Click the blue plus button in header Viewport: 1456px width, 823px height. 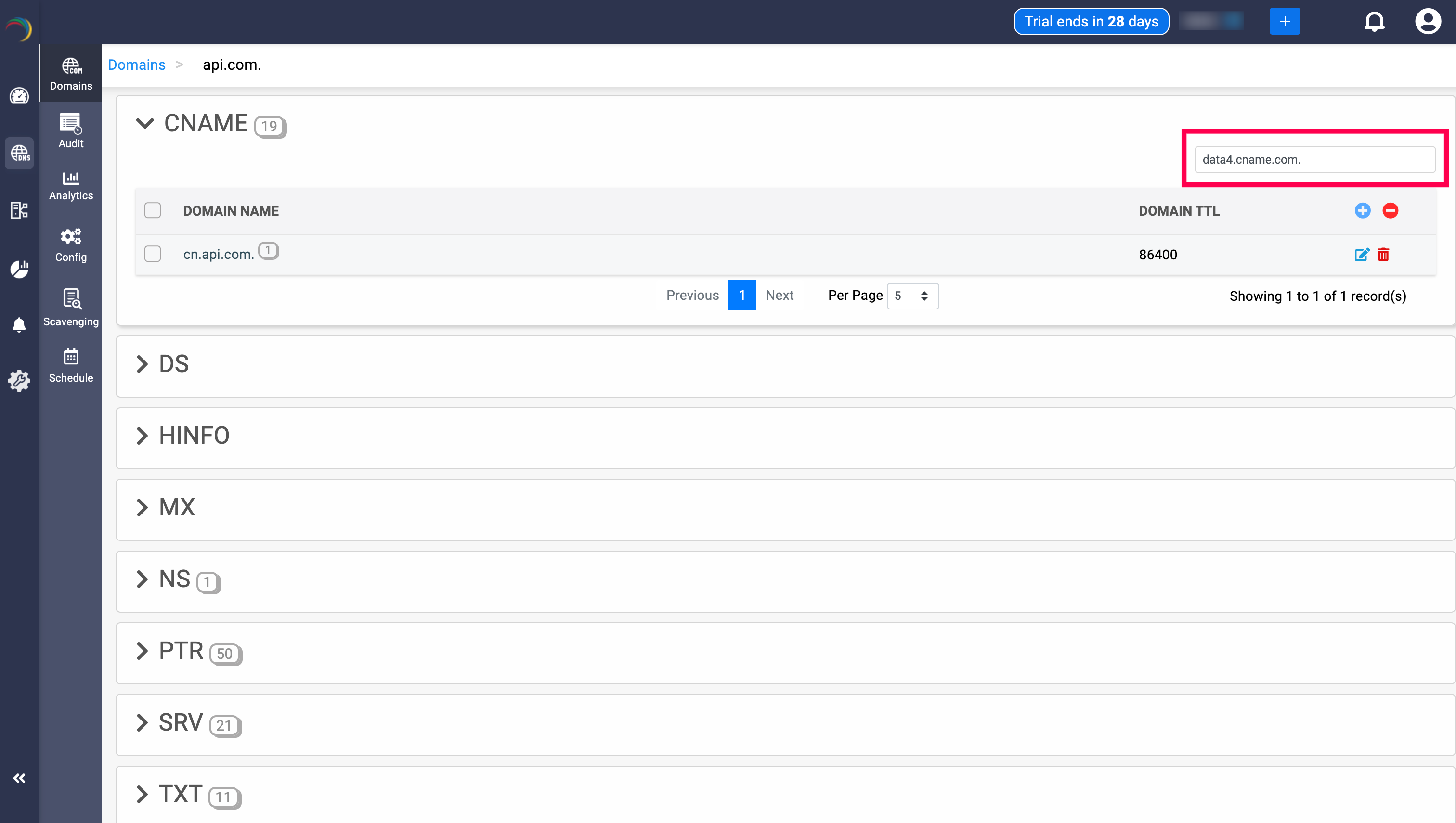point(1284,22)
